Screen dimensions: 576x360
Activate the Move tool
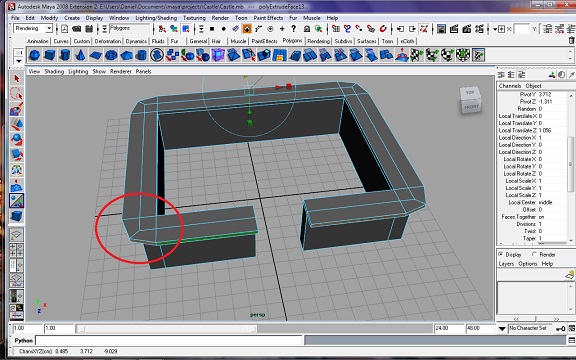click(x=17, y=124)
